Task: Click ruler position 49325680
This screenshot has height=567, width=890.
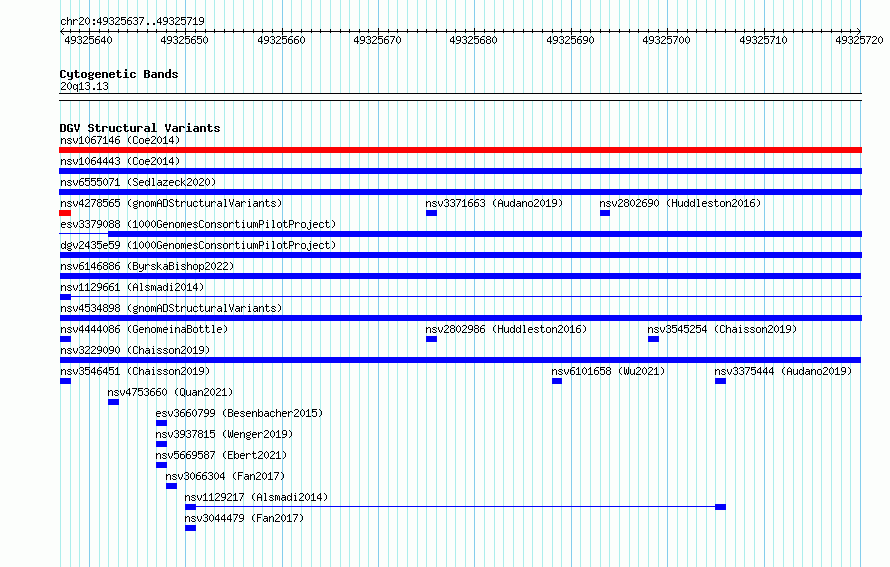Action: [x=473, y=40]
